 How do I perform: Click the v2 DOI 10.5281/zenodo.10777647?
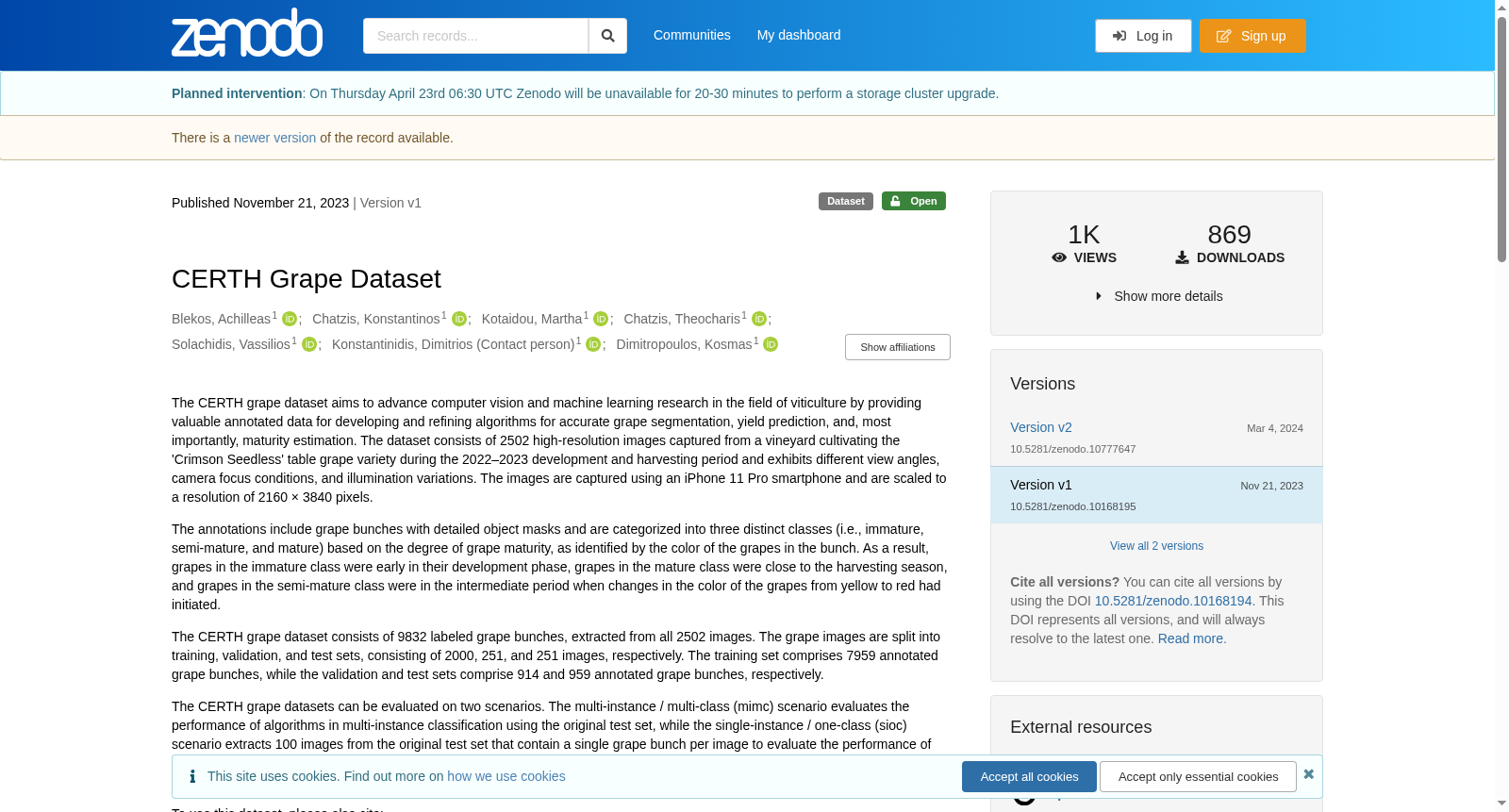click(x=1073, y=449)
